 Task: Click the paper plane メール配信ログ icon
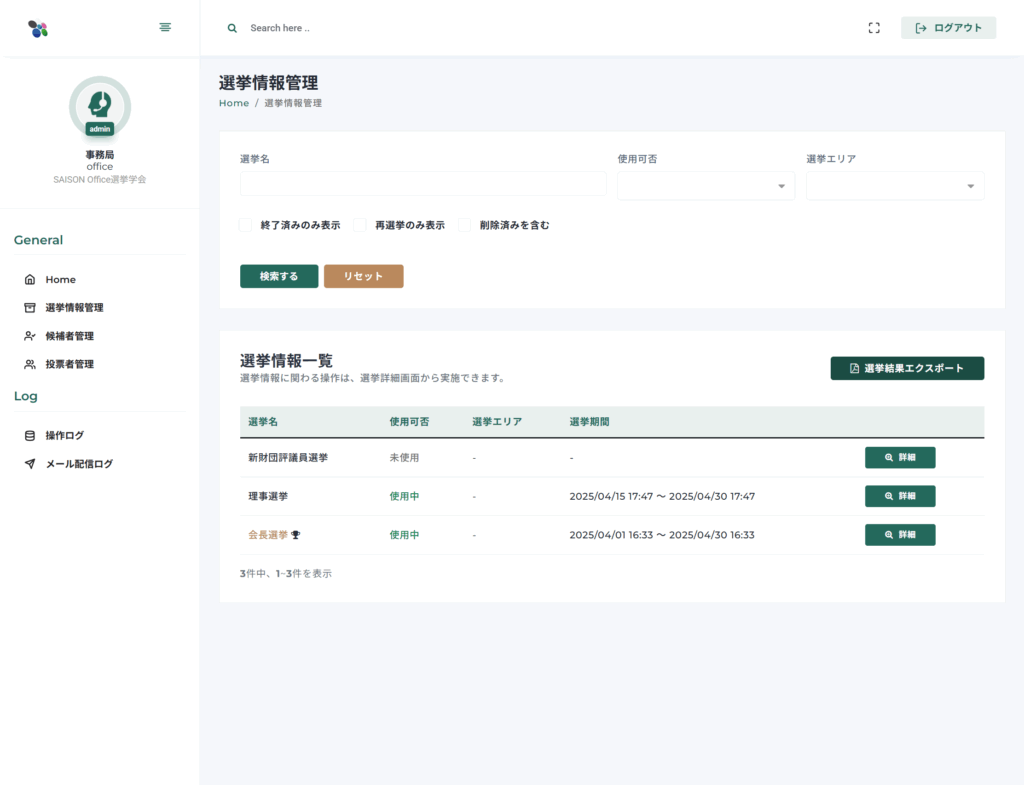pyautogui.click(x=30, y=464)
